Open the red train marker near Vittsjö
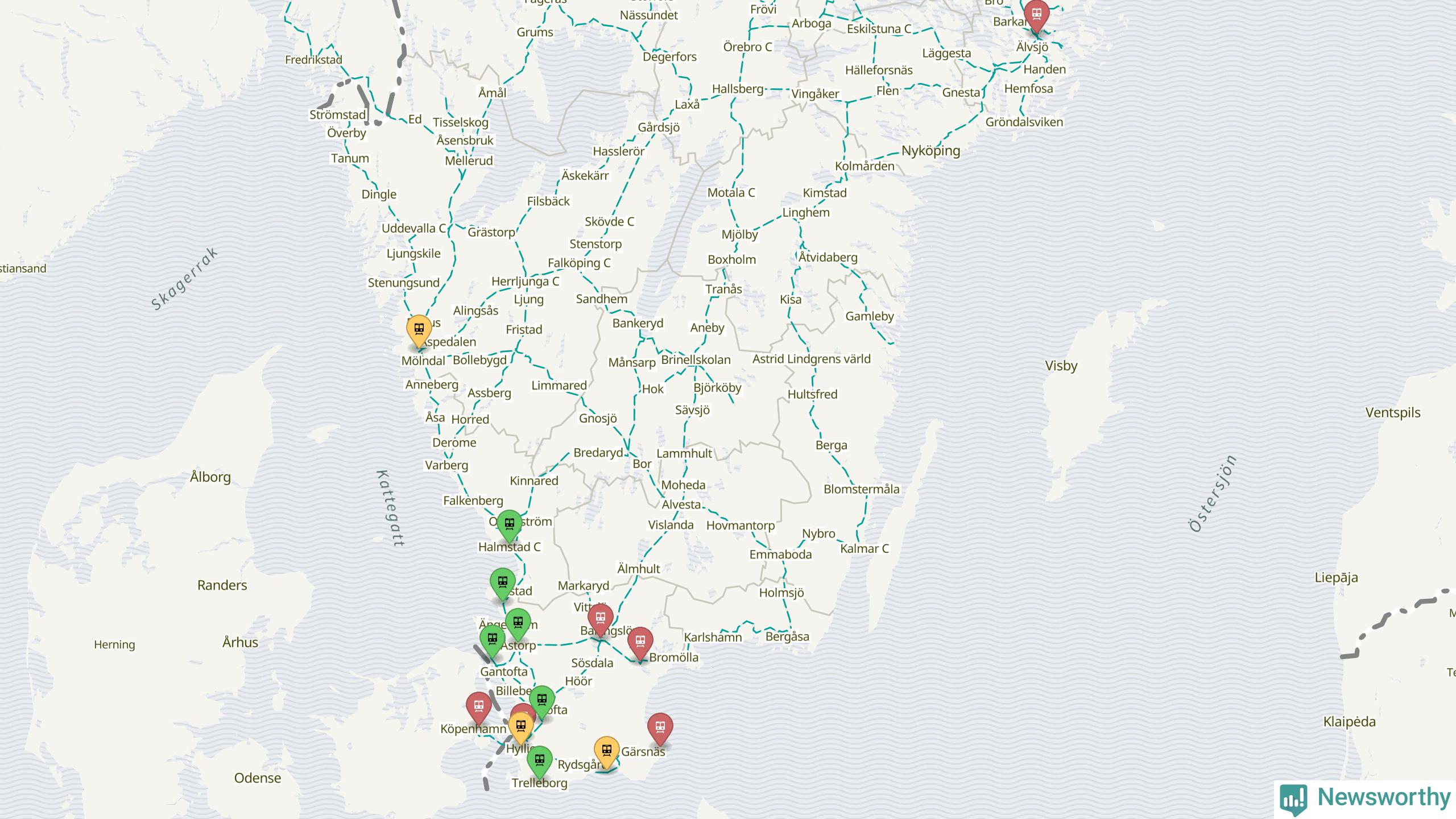 [x=600, y=618]
